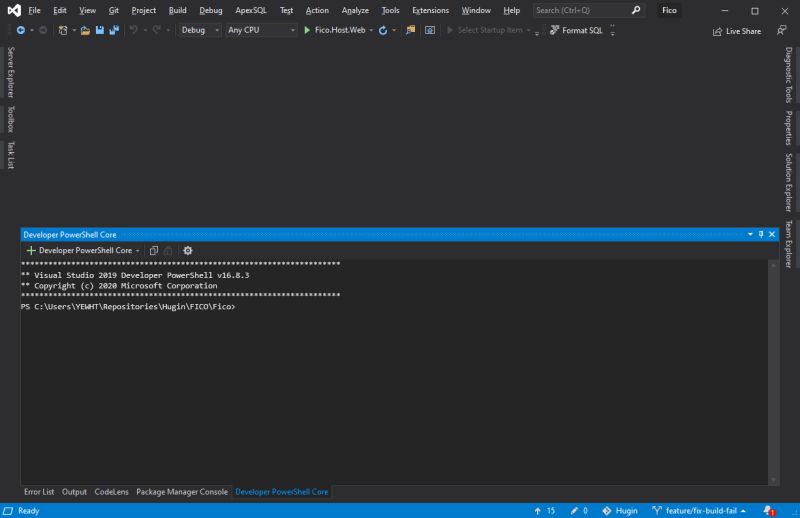Image resolution: width=800 pixels, height=518 pixels.
Task: Click the Visual Studio logo icon
Action: (x=14, y=10)
